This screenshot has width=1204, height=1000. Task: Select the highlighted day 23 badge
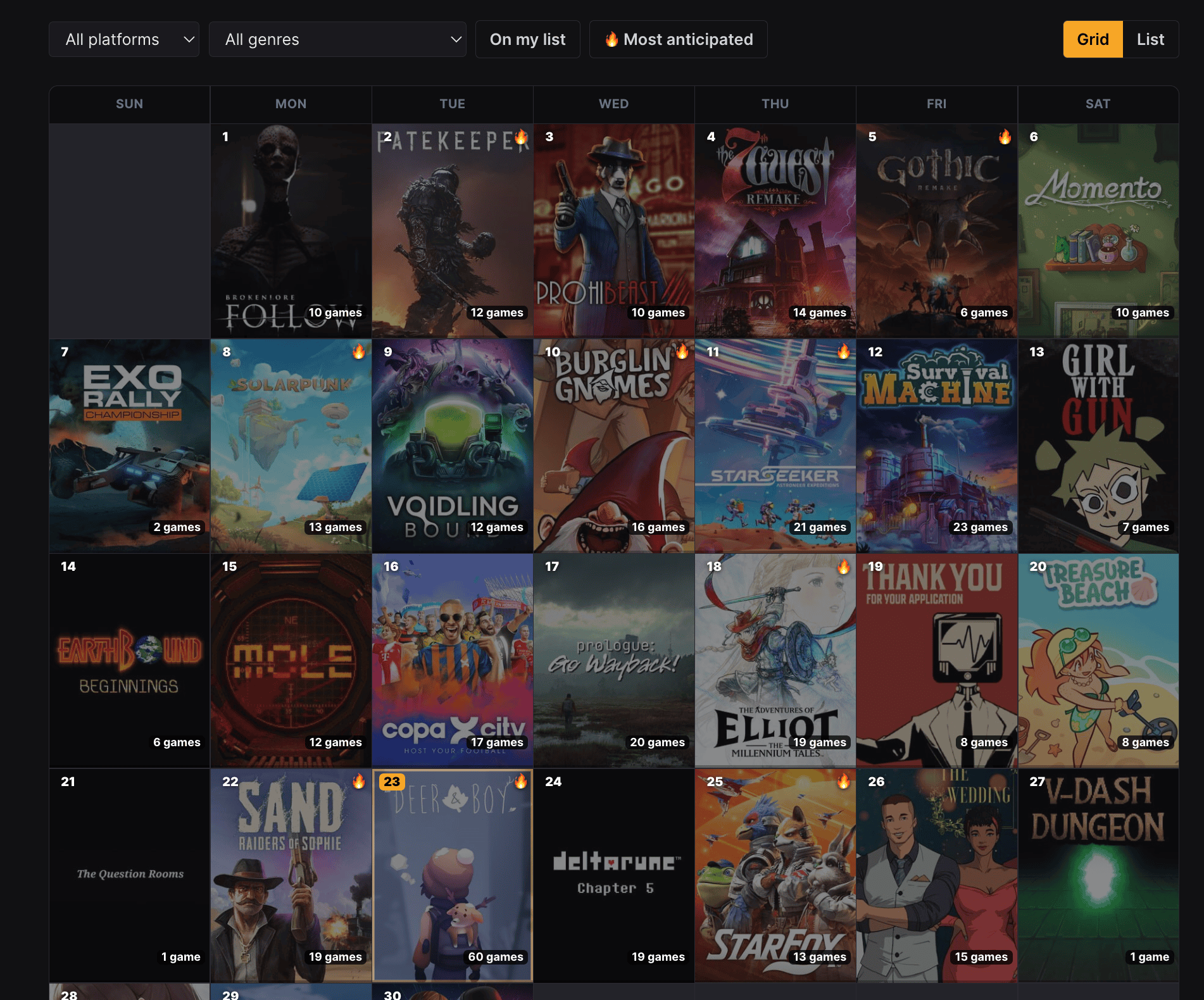(392, 781)
